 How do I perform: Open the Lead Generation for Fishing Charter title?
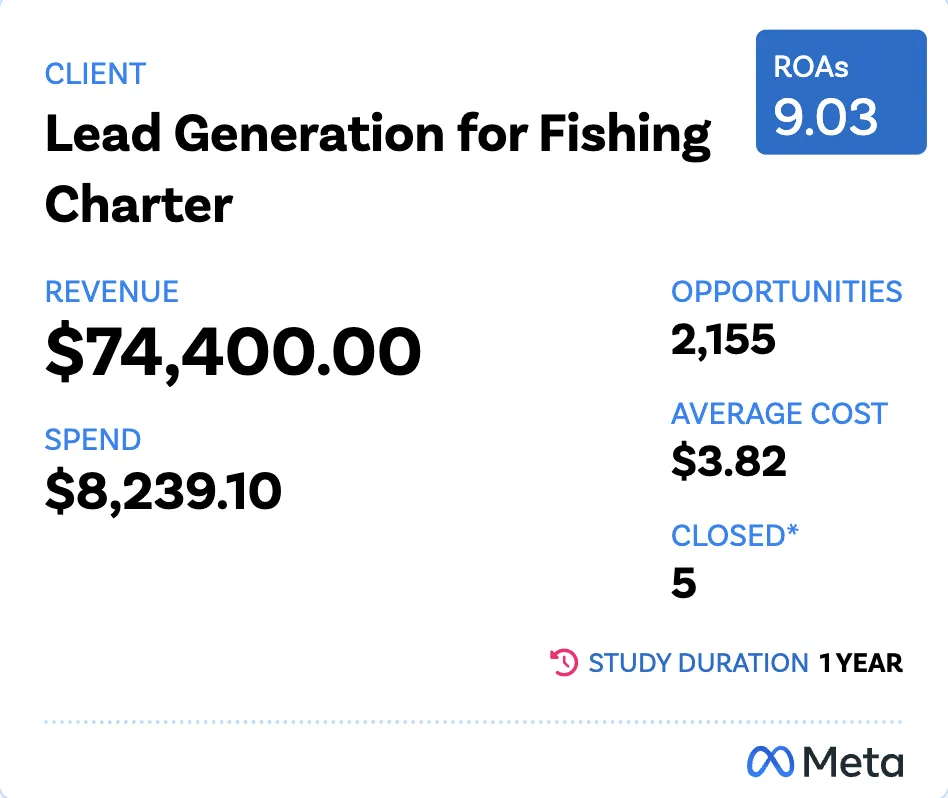pos(378,168)
